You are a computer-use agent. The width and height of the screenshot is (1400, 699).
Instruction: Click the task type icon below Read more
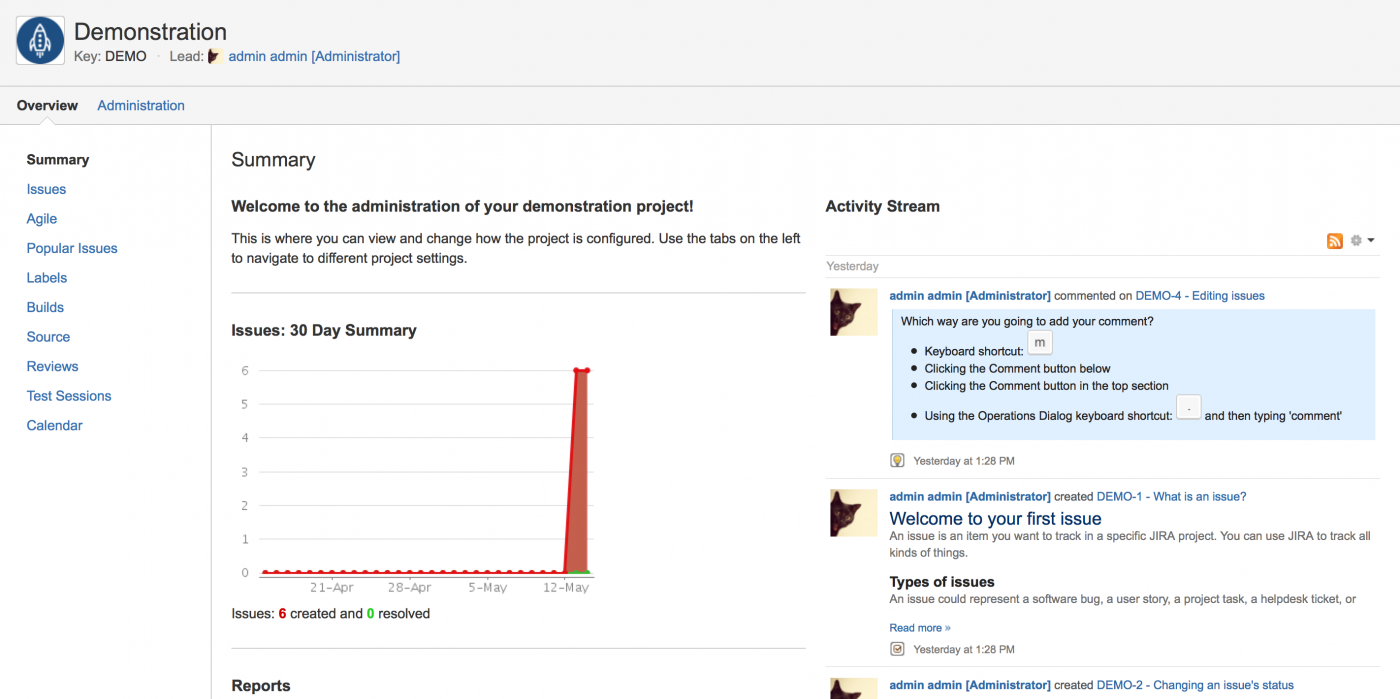click(897, 649)
